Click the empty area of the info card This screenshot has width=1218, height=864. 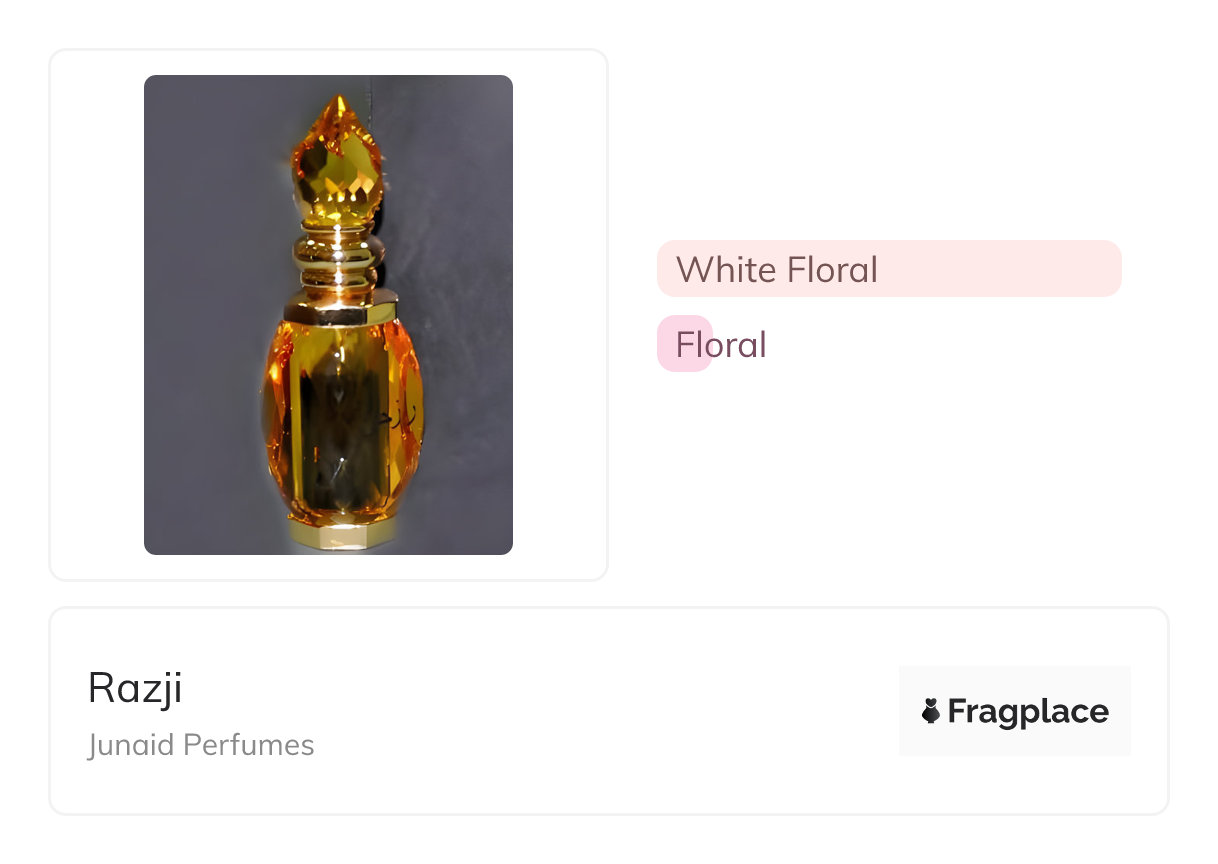click(x=600, y=711)
